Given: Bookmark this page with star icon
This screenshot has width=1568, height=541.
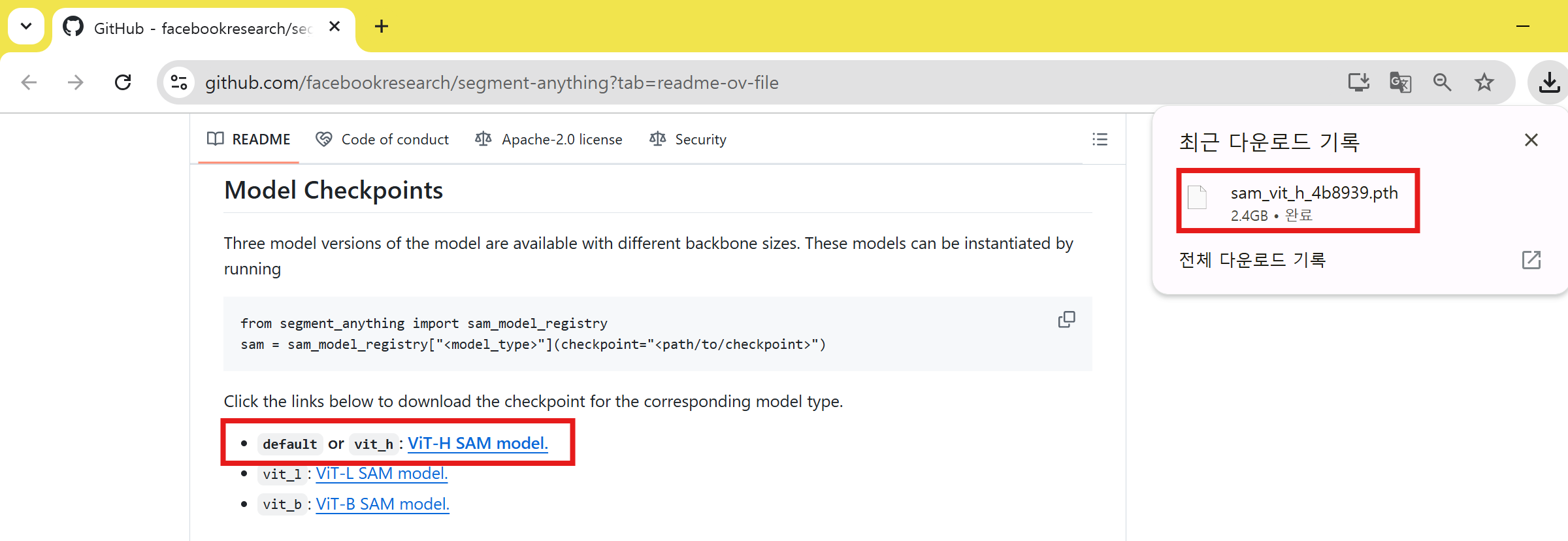Looking at the screenshot, I should 1484,82.
